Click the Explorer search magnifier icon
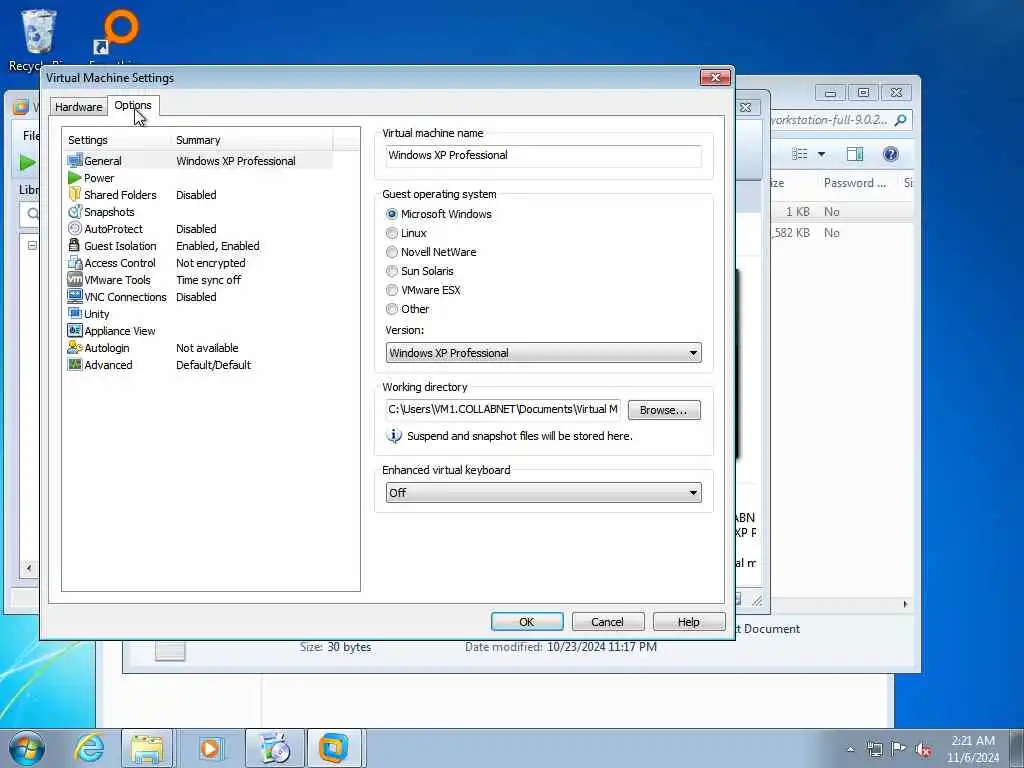 901,120
